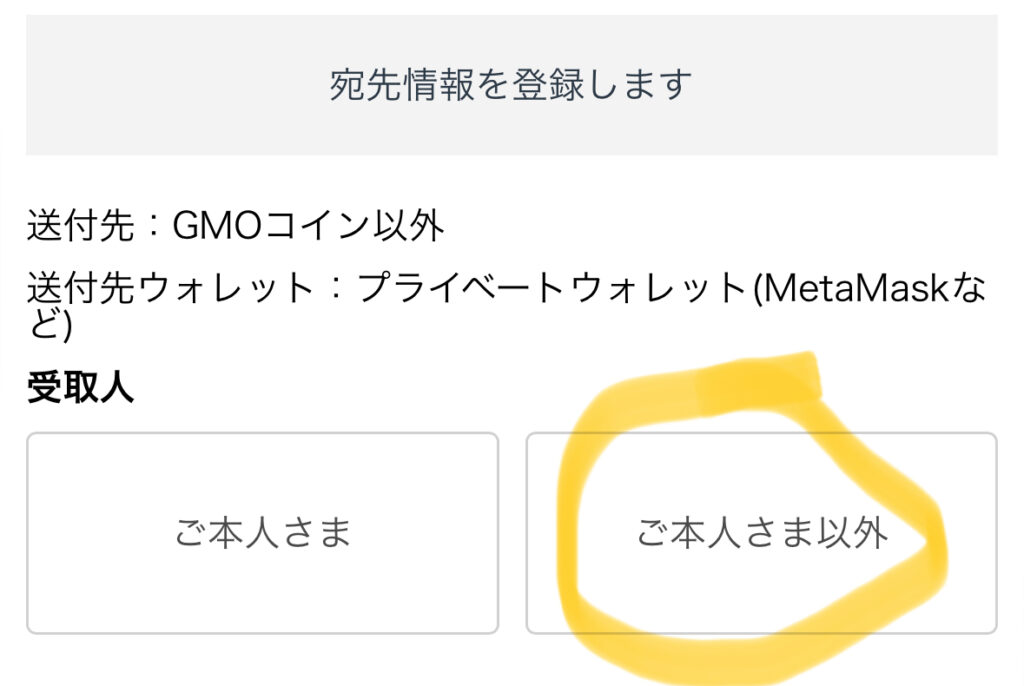Select the ご本人さま recipient option

(x=262, y=532)
